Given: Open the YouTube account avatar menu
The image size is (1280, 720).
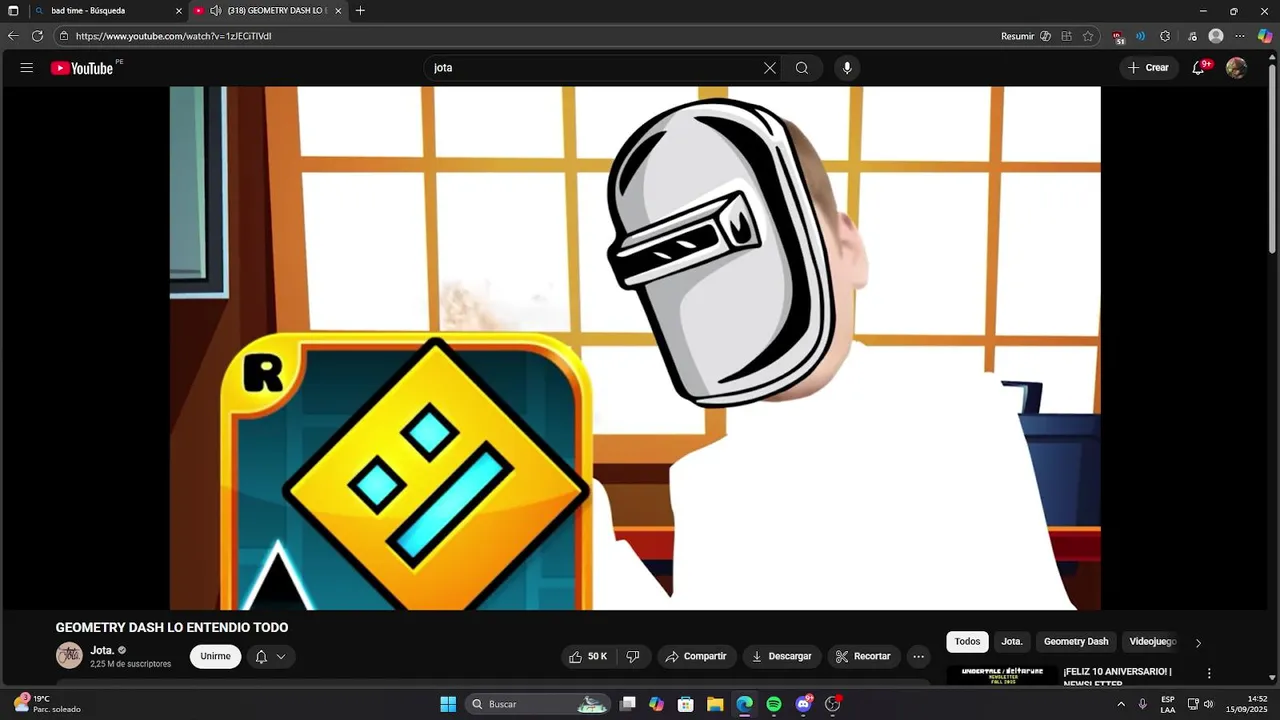Looking at the screenshot, I should pos(1236,68).
